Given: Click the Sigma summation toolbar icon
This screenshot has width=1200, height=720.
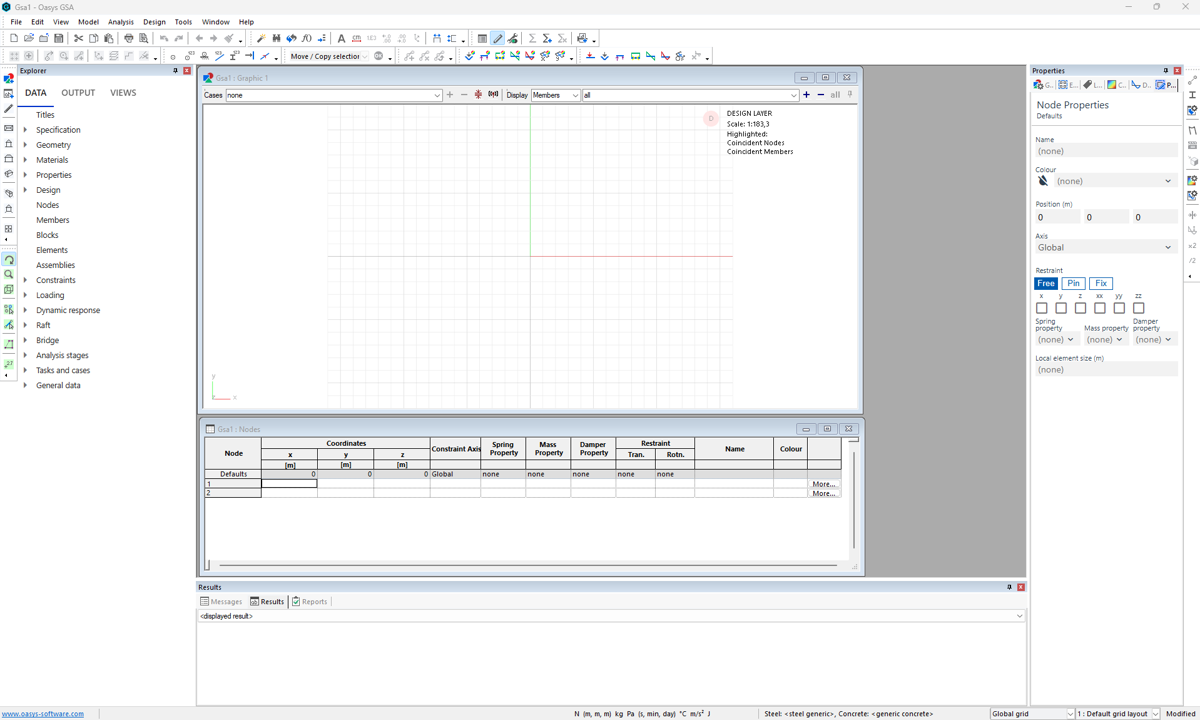Looking at the screenshot, I should (x=532, y=38).
